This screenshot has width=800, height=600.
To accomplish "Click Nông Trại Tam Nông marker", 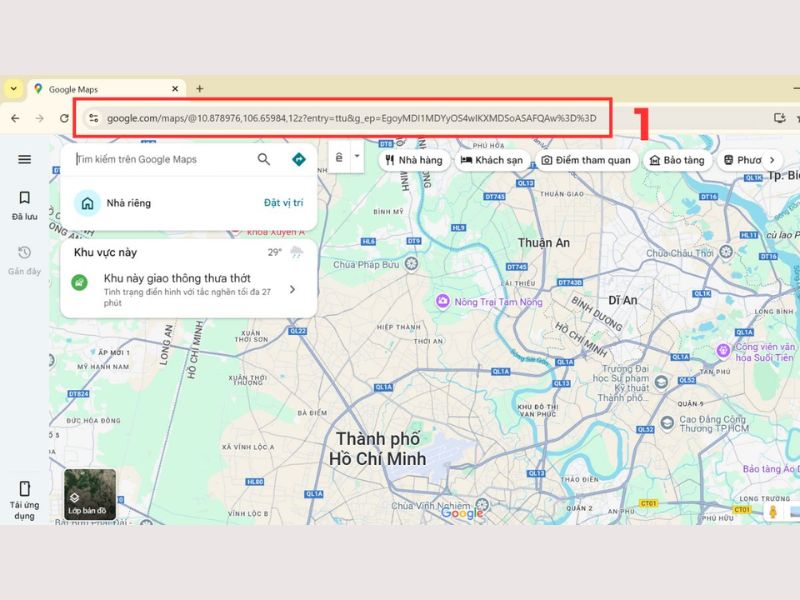I will [x=442, y=301].
